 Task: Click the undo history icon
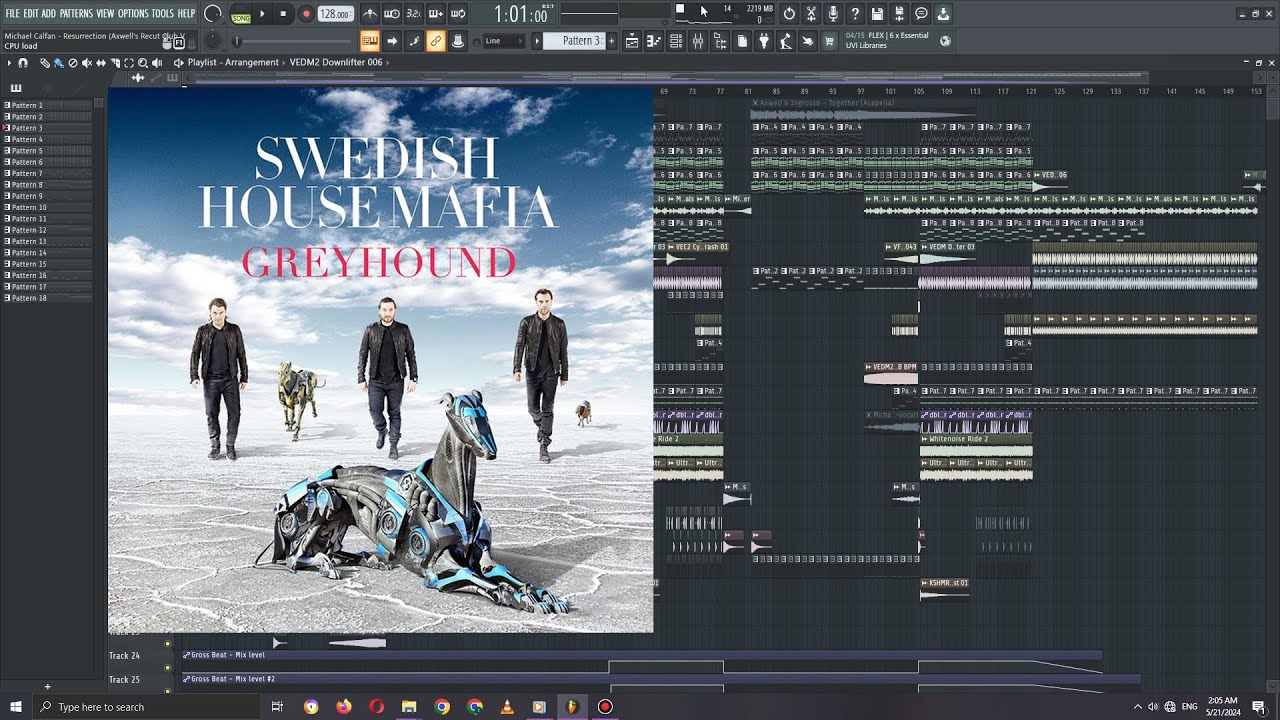tap(789, 14)
